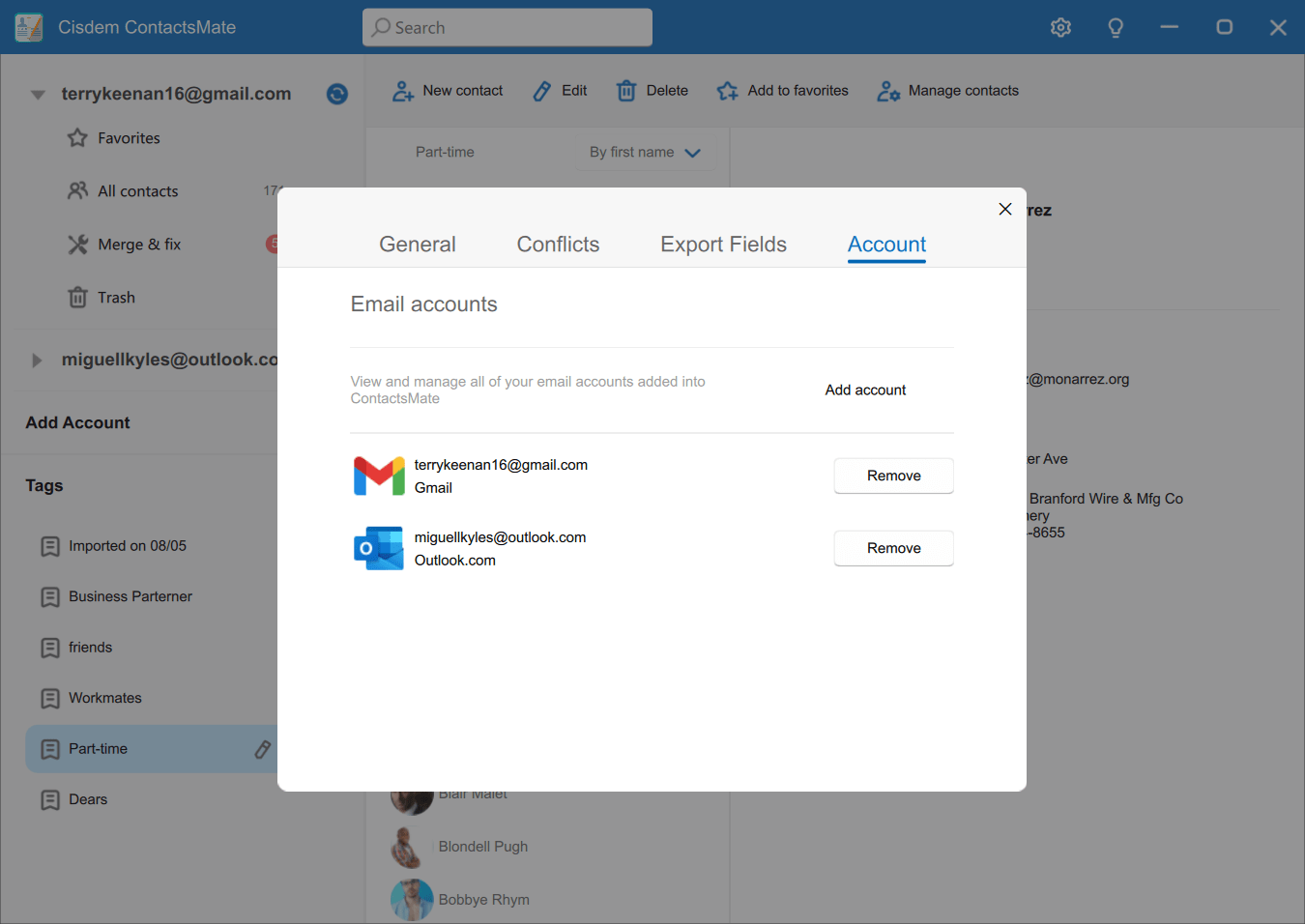
Task: Open settings via the gear icon
Action: 1060,27
